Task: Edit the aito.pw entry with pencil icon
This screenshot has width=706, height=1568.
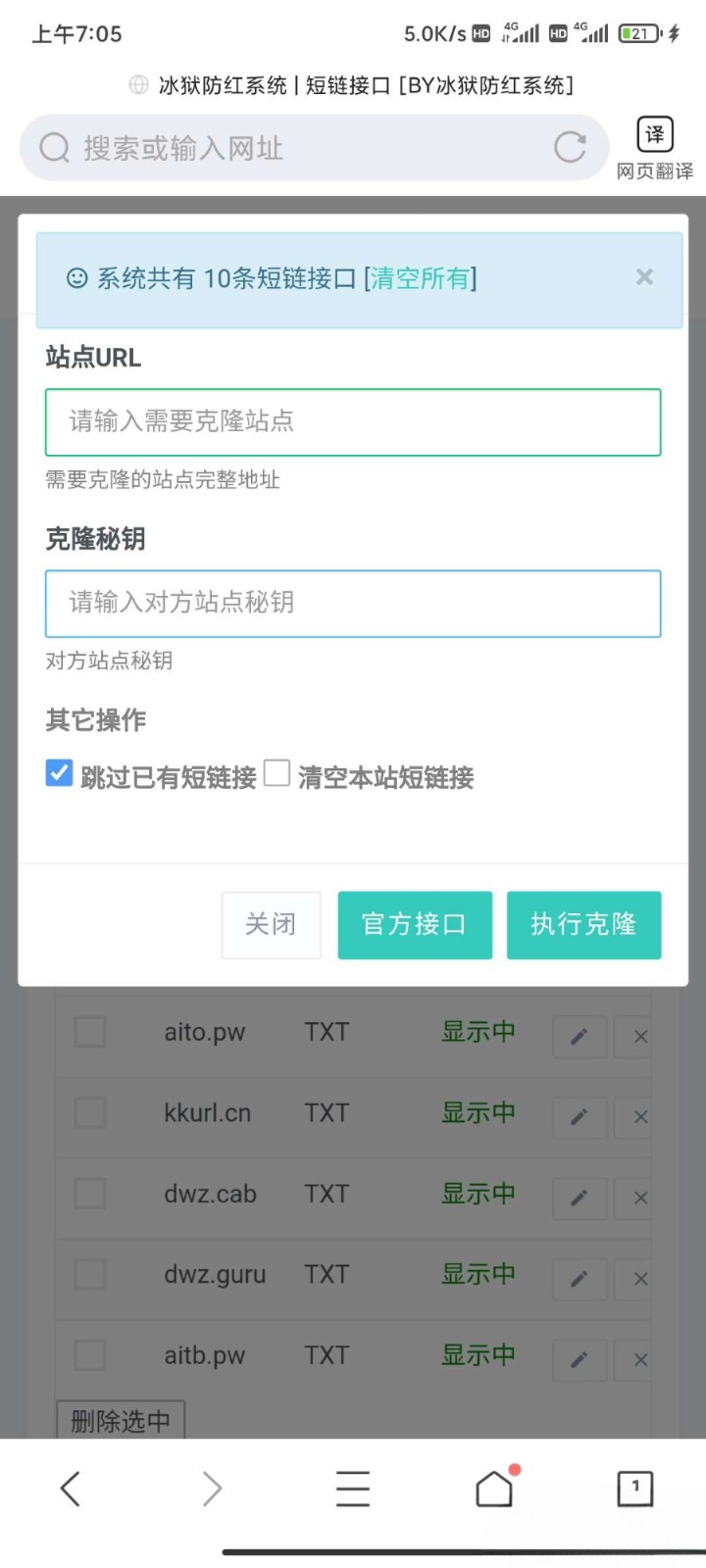Action: (579, 1036)
